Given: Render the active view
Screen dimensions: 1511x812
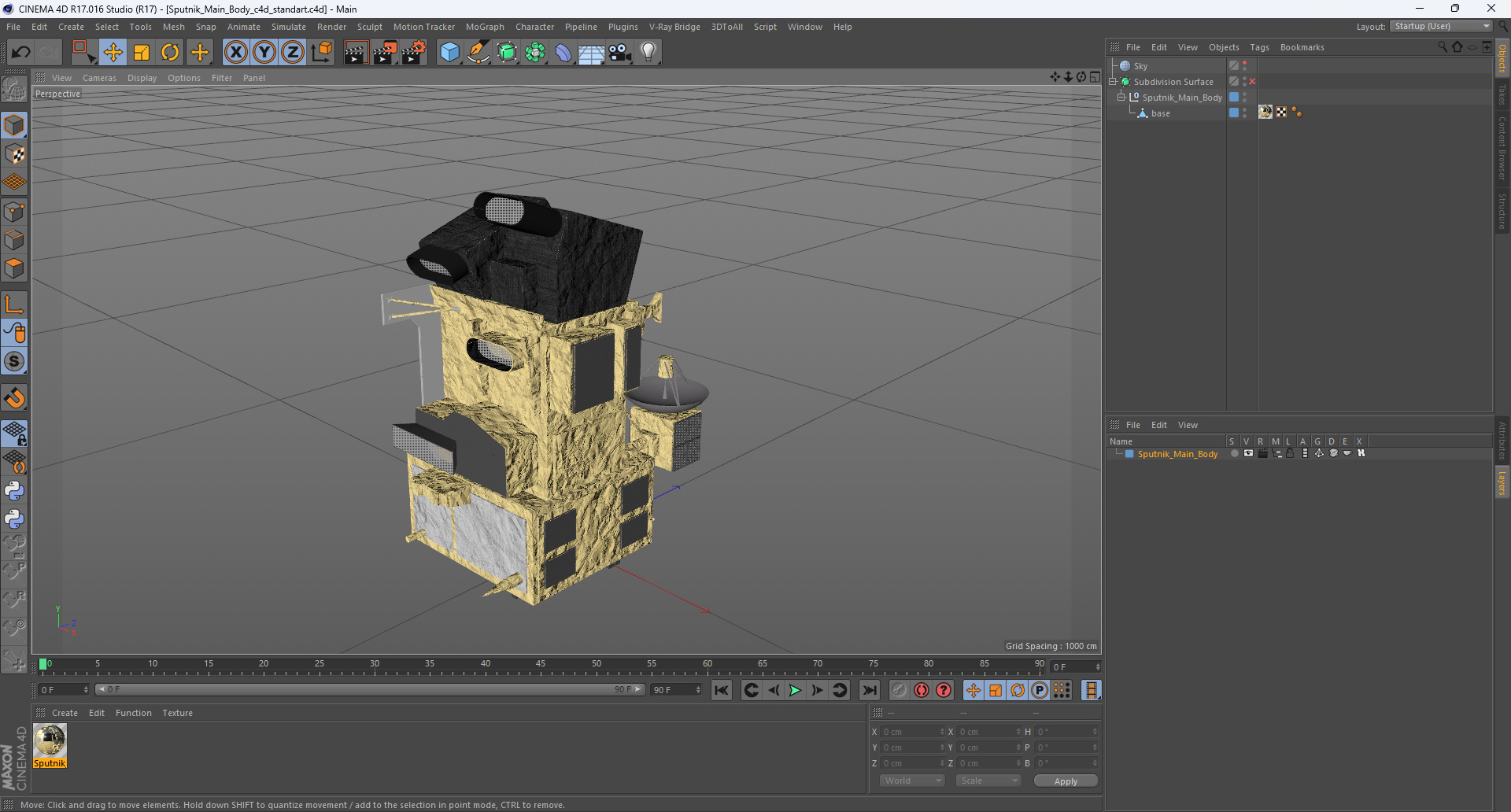Looking at the screenshot, I should 356,53.
